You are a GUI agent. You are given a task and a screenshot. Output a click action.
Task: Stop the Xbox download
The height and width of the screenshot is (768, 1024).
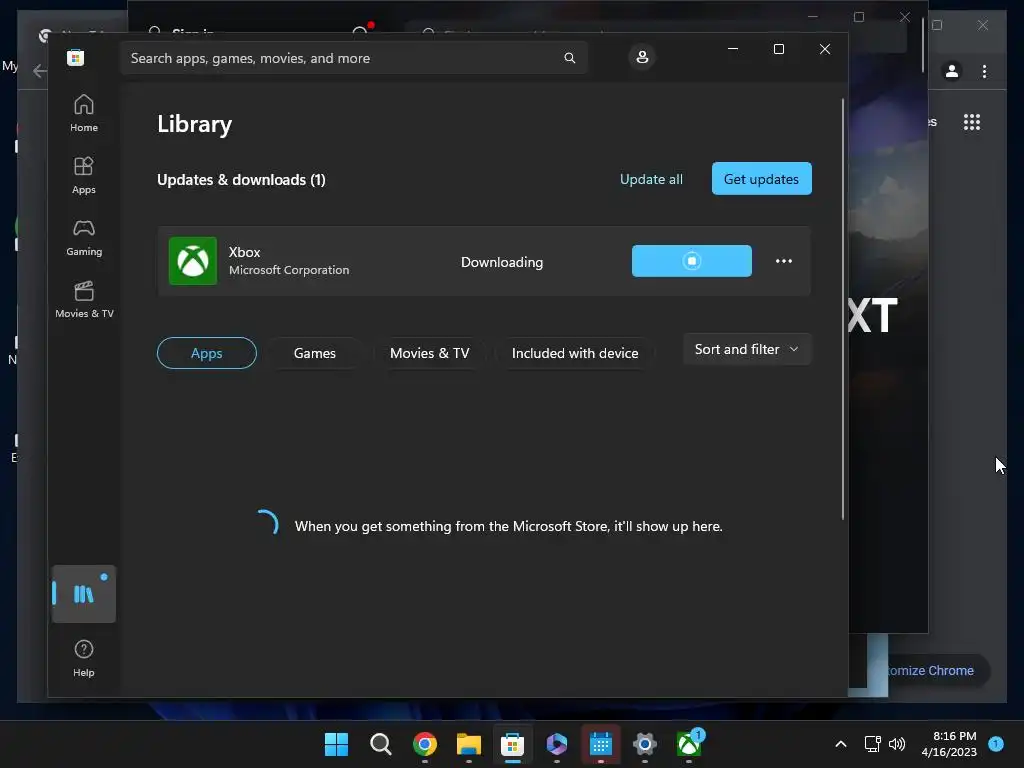click(692, 261)
